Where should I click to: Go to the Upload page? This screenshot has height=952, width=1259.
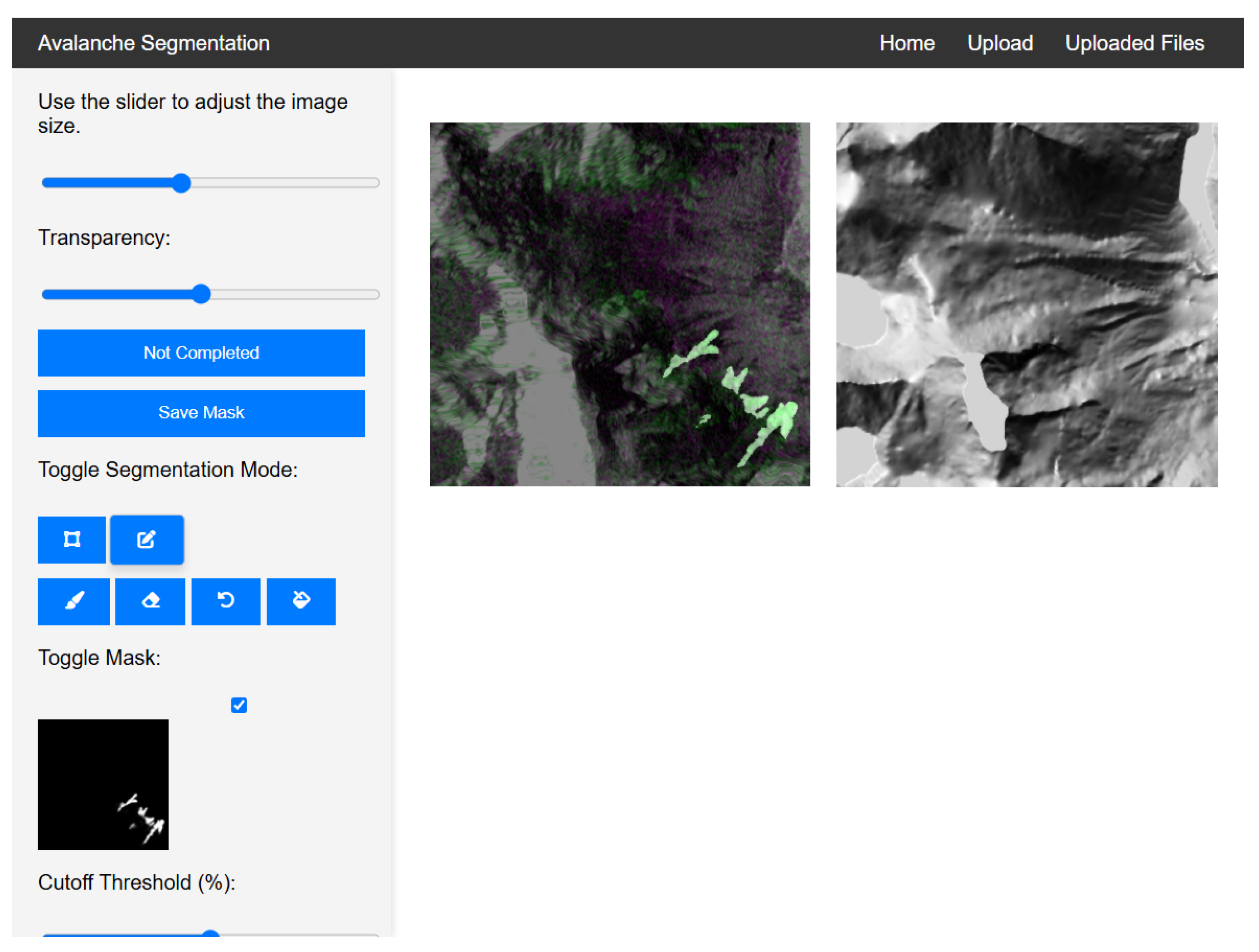coord(1000,43)
